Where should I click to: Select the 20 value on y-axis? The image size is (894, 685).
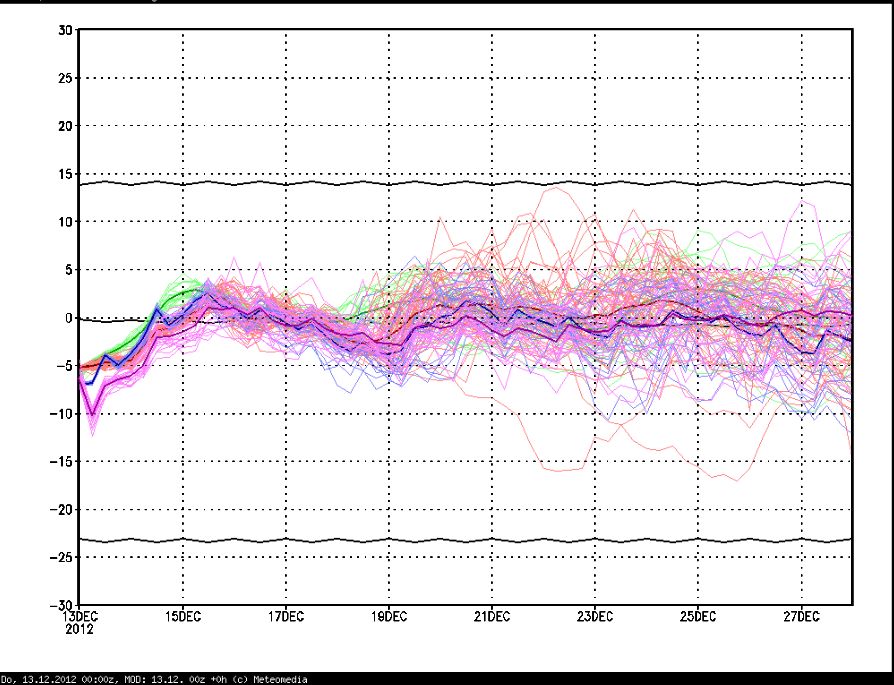pos(63,126)
